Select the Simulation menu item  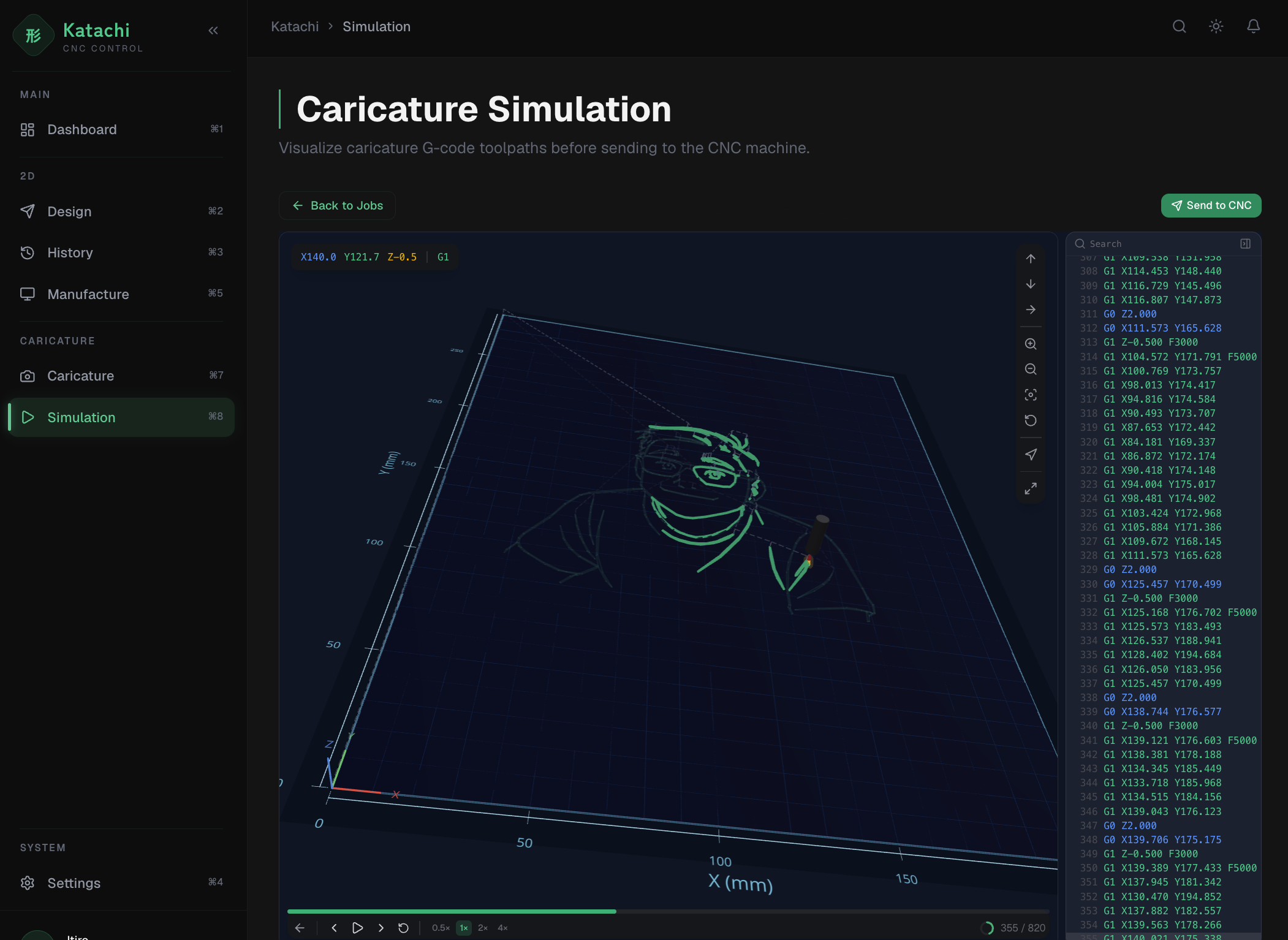(121, 417)
